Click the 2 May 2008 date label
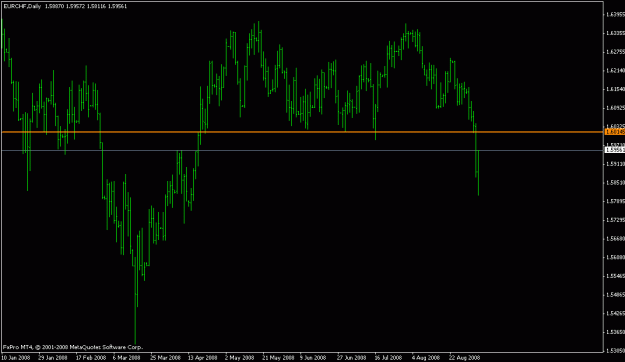The width and height of the screenshot is (625, 362). tap(239, 358)
